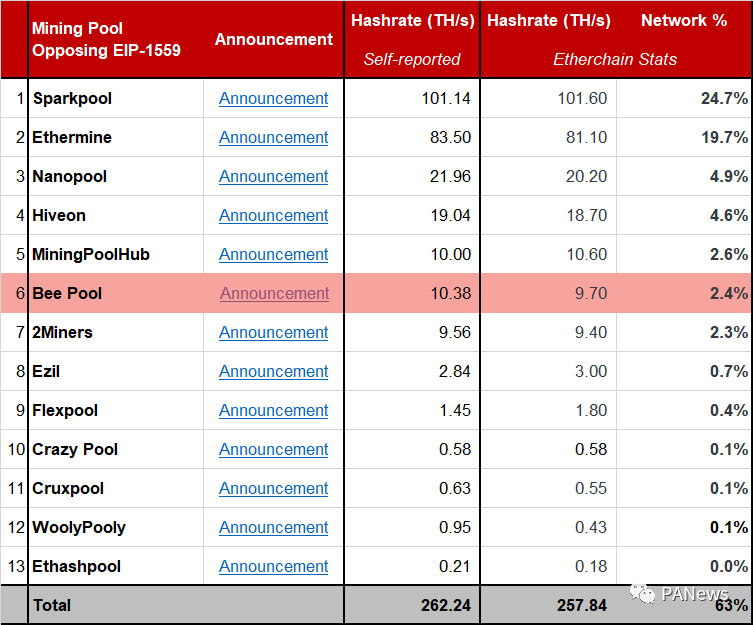Click the Network % column header
This screenshot has height=625, width=753.
pyautogui.click(x=684, y=21)
